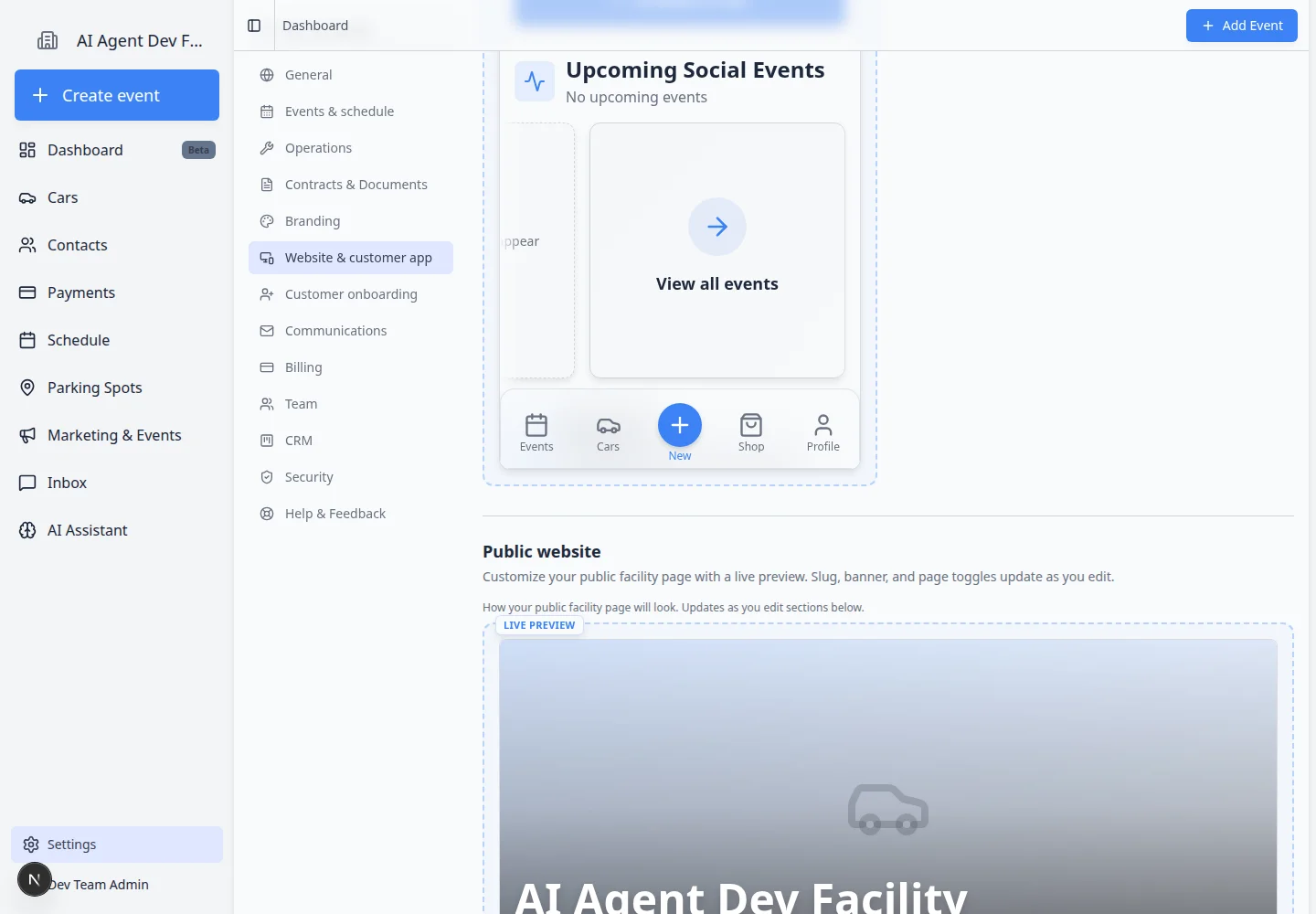This screenshot has width=1316, height=914.
Task: Open the AI Assistant brain icon
Action: [x=27, y=530]
